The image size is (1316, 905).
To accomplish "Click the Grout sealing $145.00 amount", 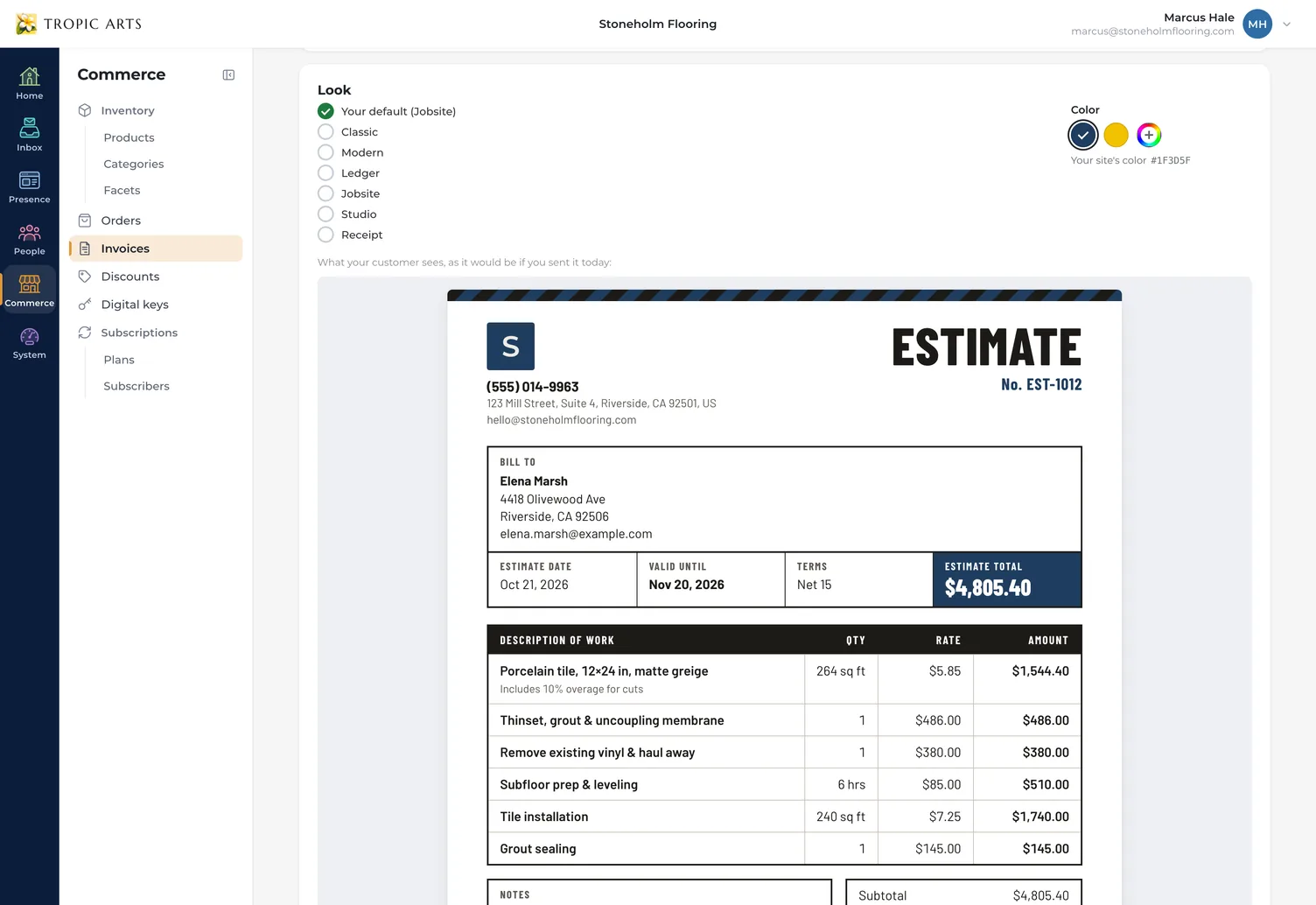I will click(1046, 849).
